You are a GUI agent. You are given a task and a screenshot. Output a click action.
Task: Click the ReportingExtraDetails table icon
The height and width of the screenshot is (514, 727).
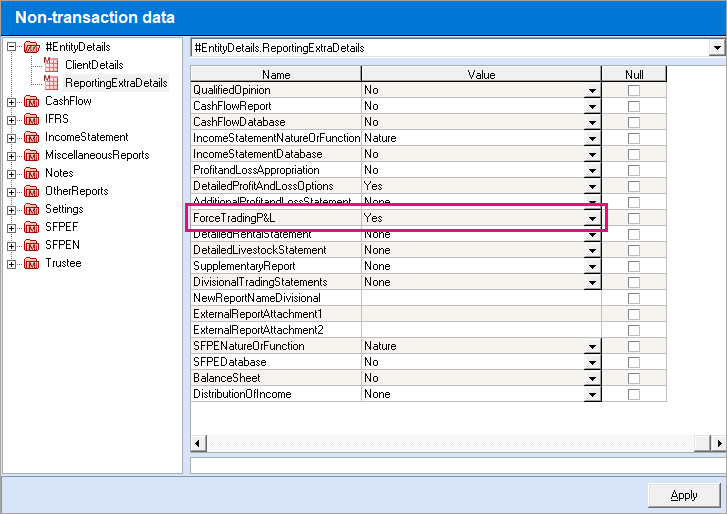tap(51, 82)
